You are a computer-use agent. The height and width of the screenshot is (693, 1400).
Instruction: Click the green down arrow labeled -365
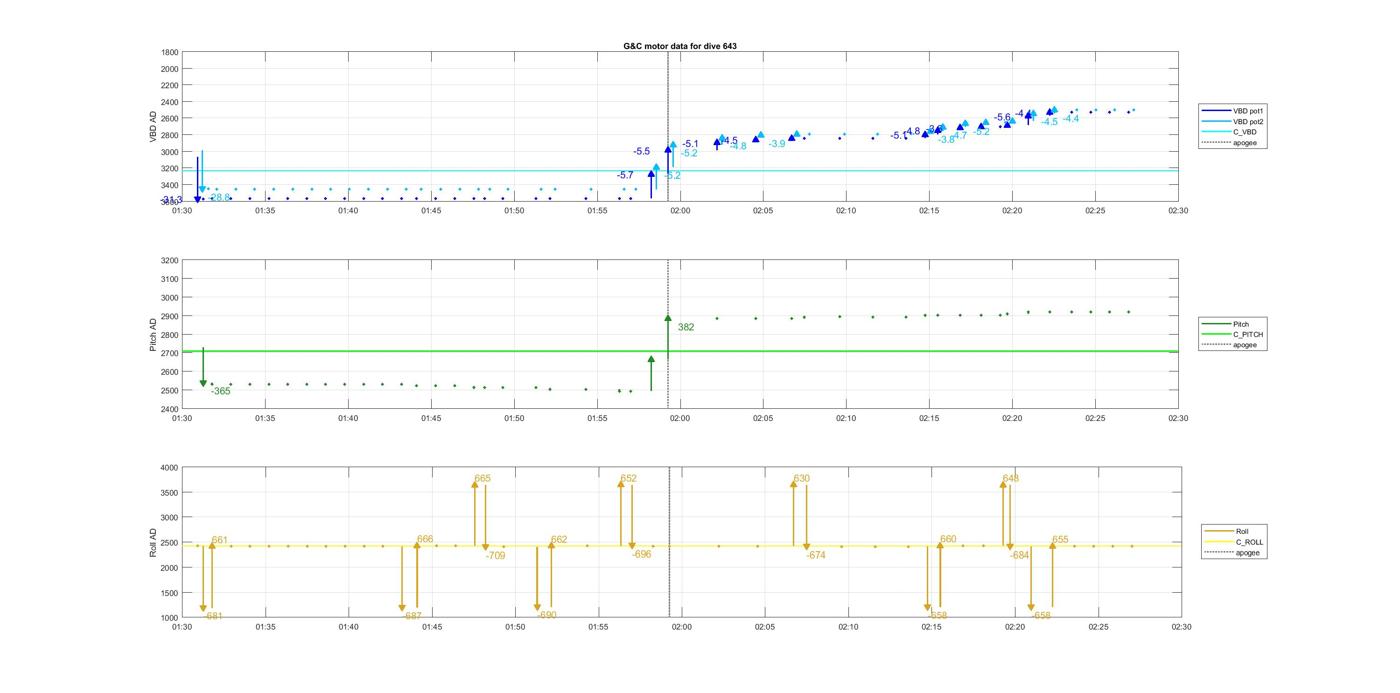pos(203,368)
